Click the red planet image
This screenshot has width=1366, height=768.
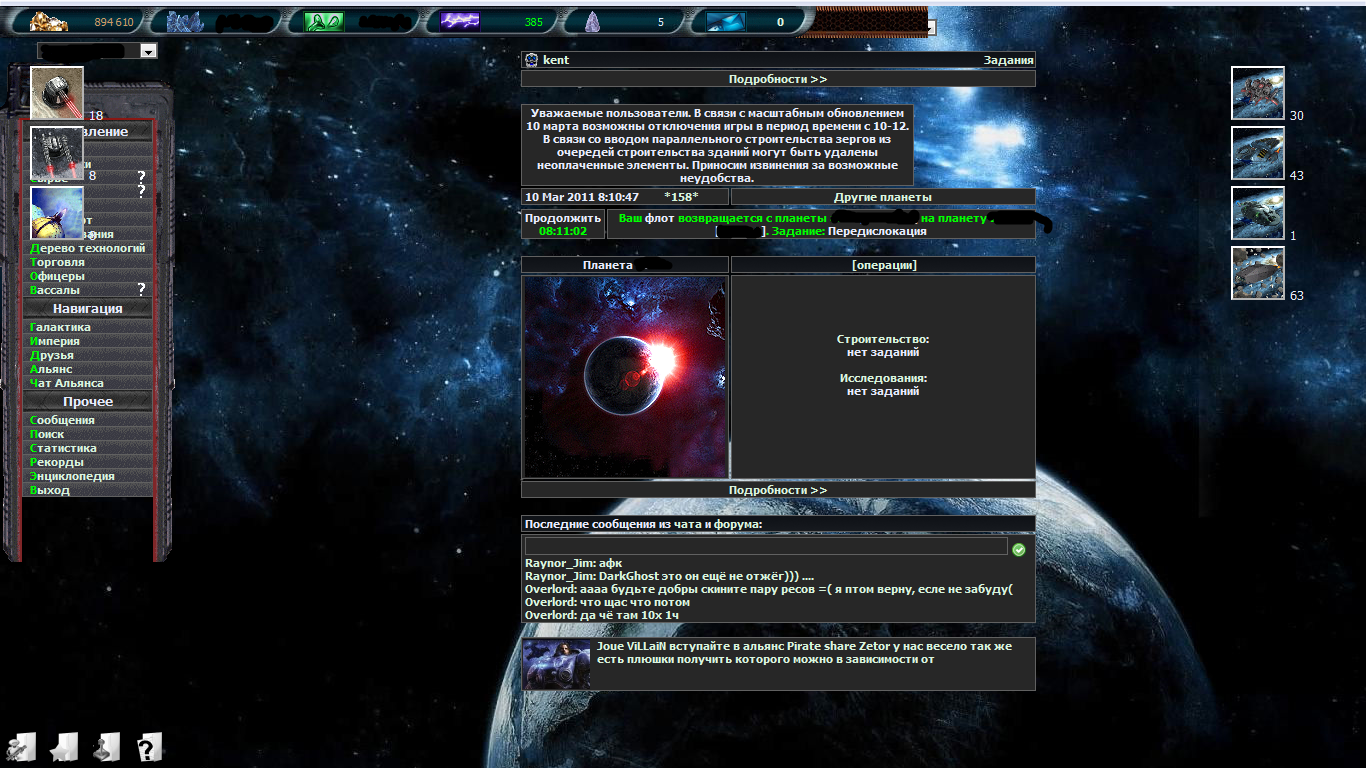coord(625,377)
